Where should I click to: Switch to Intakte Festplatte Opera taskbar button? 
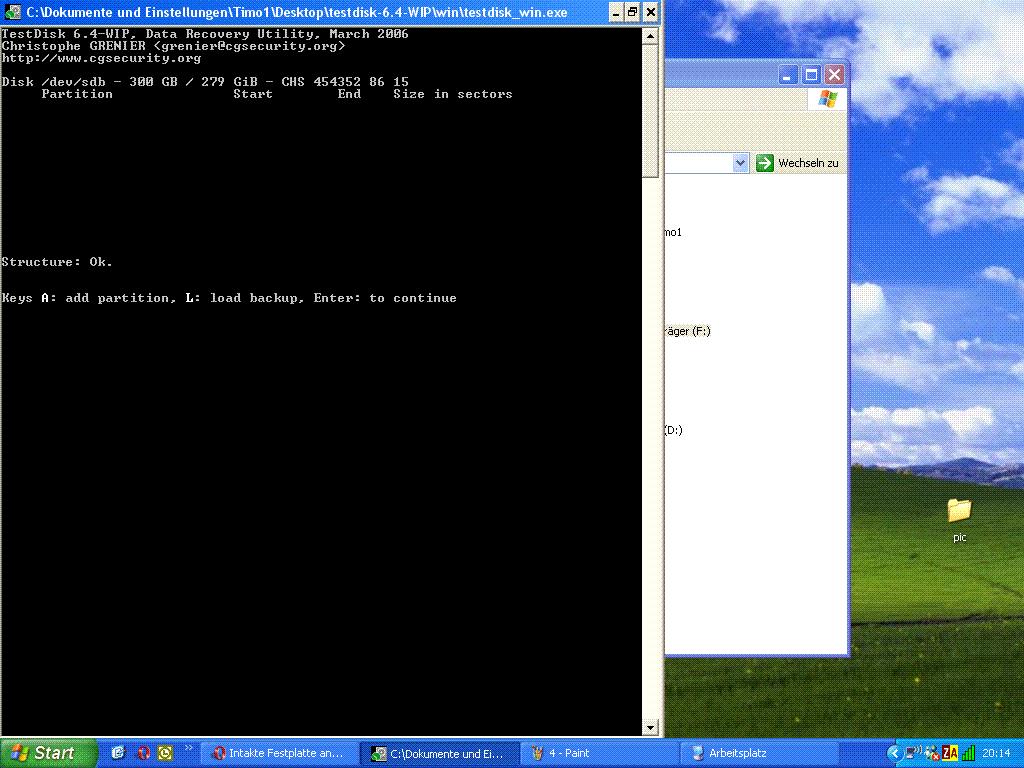tap(279, 753)
